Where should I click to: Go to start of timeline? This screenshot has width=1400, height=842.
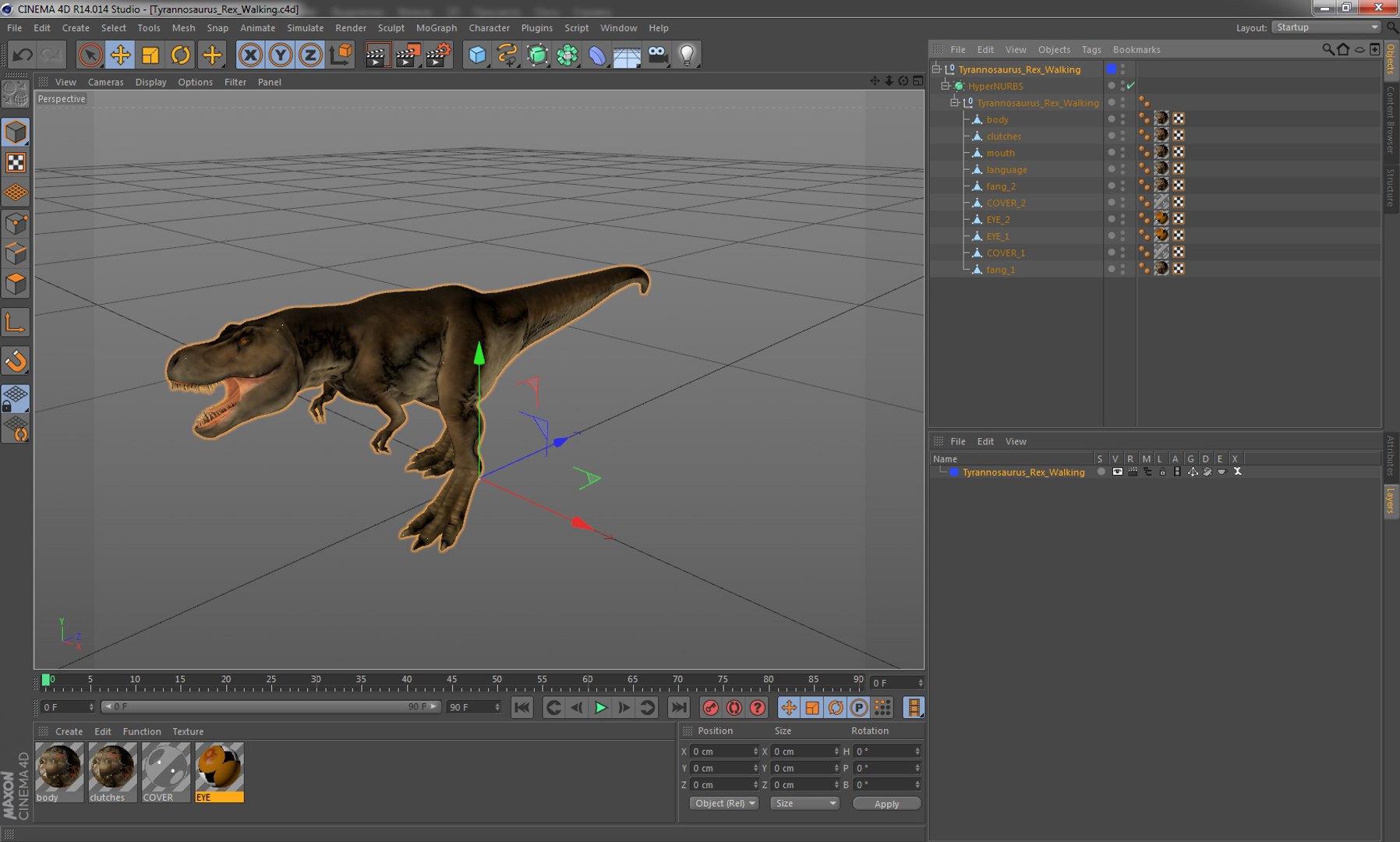(522, 708)
